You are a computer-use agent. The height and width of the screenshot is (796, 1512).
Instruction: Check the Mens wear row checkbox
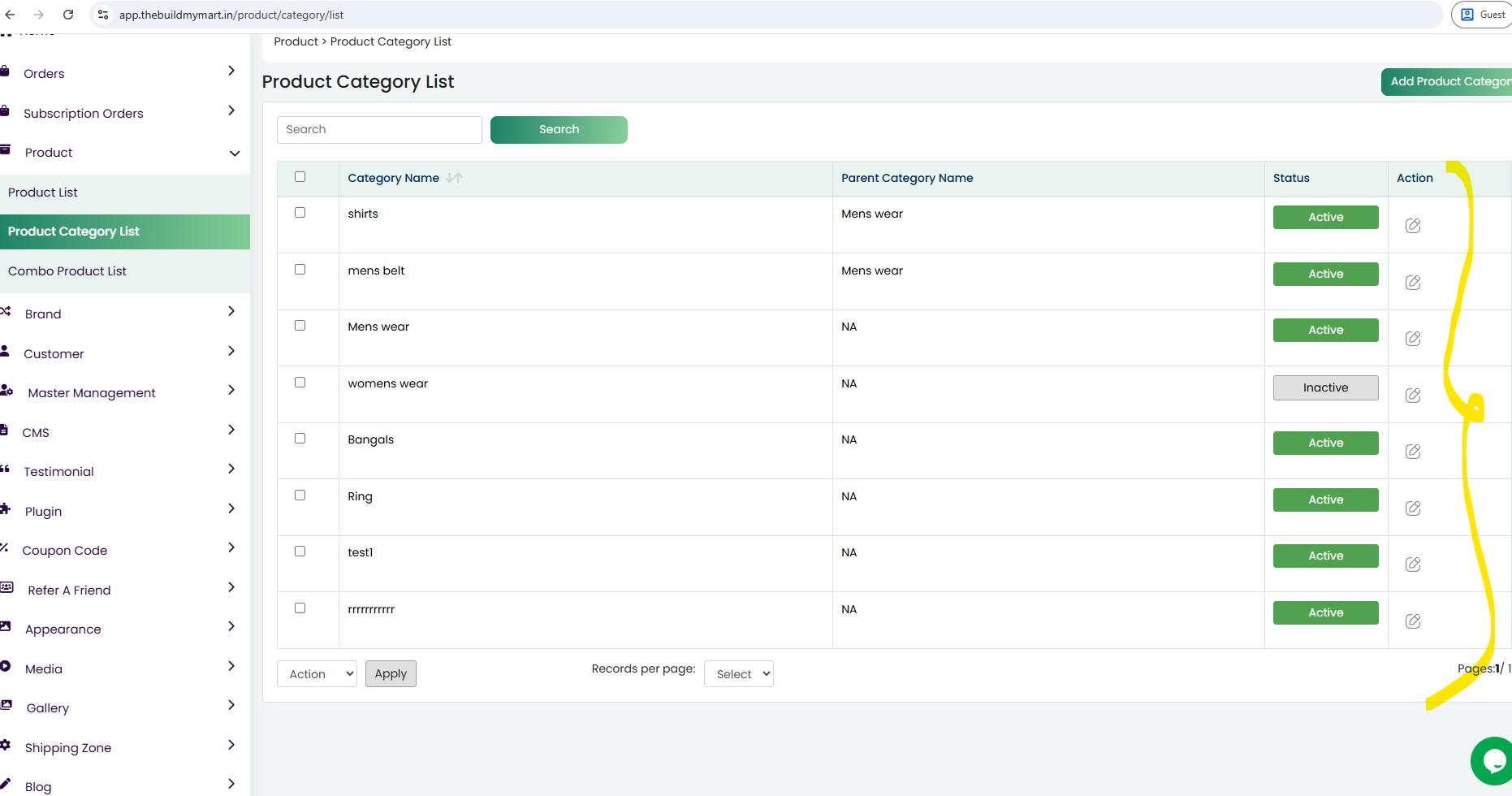300,326
